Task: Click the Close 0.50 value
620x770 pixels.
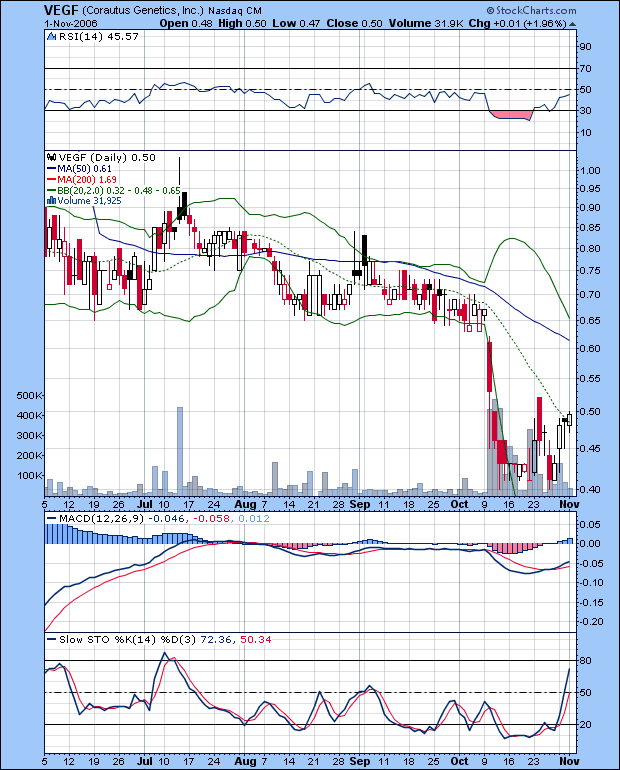Action: pos(354,24)
